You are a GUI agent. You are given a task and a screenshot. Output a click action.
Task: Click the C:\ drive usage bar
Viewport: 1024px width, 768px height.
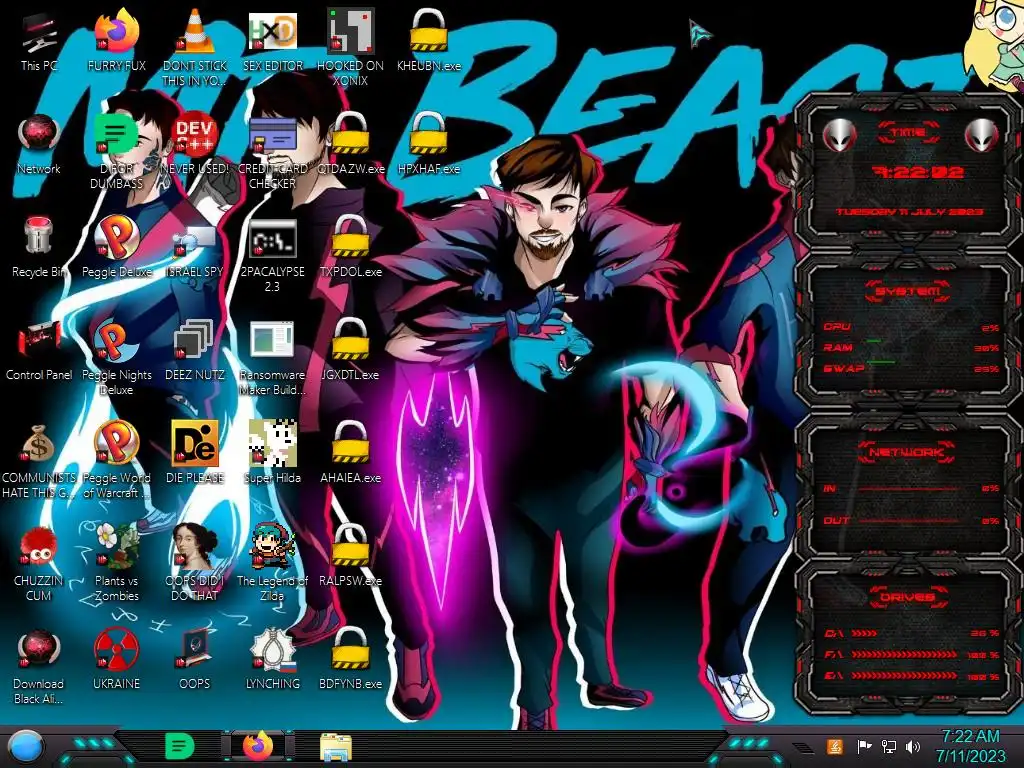pyautogui.click(x=864, y=633)
